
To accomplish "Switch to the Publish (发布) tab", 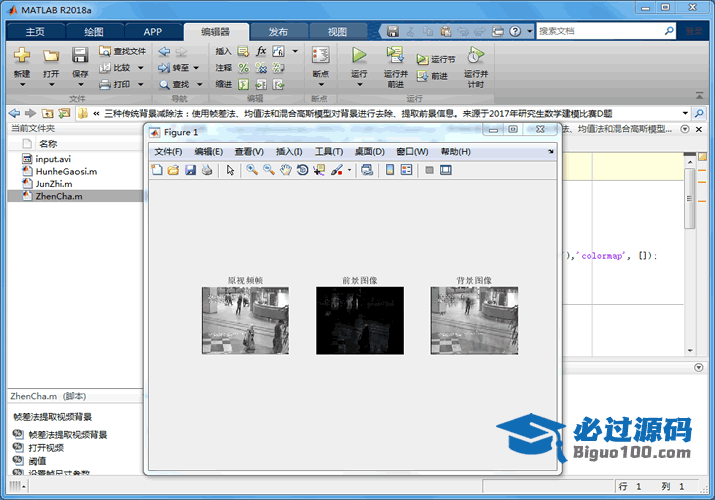I will [278, 31].
